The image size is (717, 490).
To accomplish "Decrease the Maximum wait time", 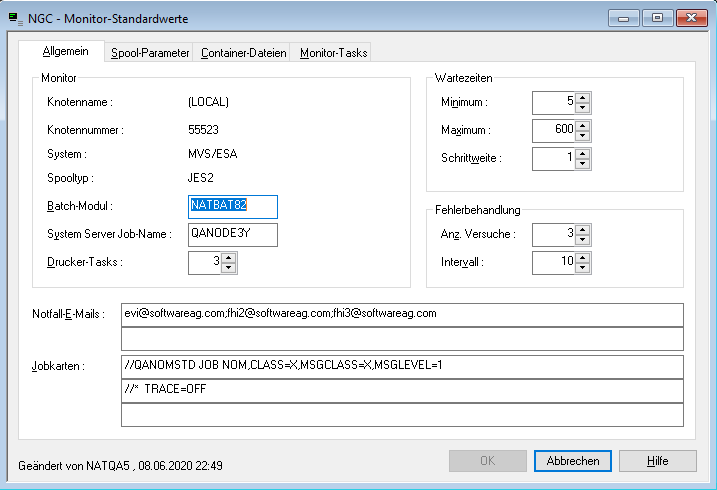I will pos(582,136).
